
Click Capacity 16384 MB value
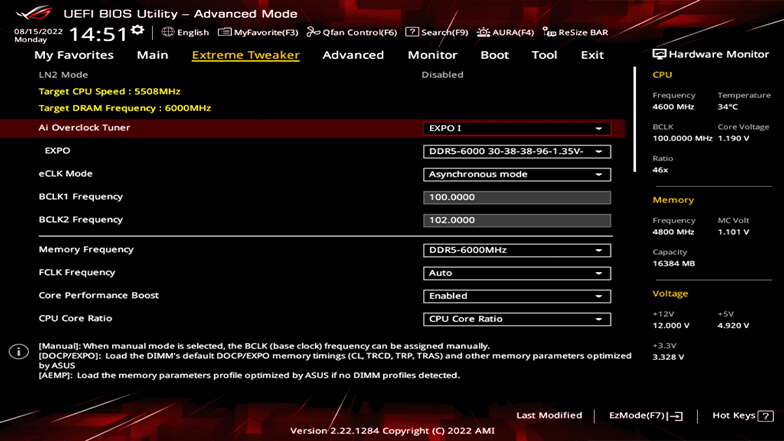(x=674, y=264)
